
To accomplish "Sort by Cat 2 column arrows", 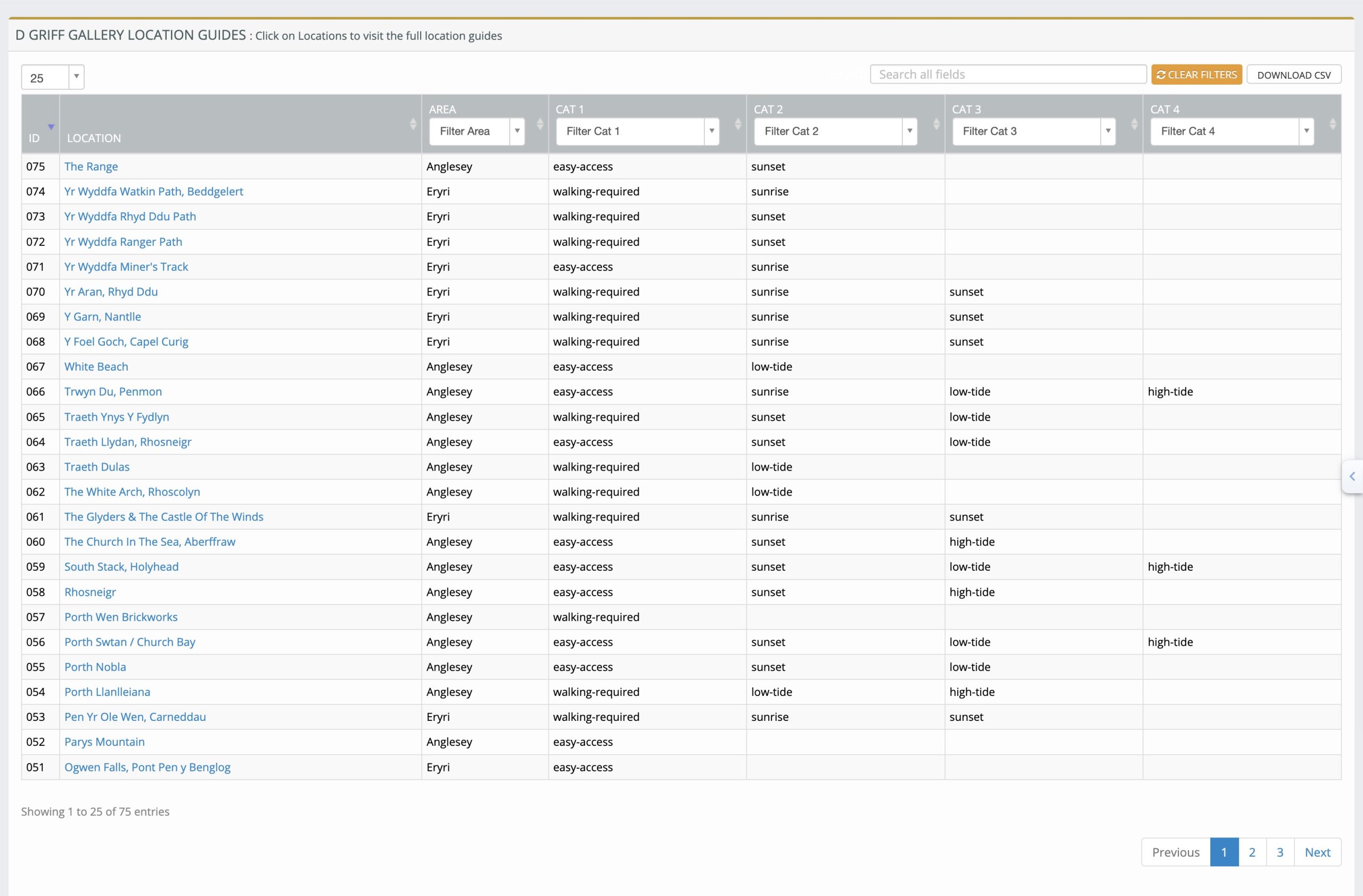I will 936,124.
